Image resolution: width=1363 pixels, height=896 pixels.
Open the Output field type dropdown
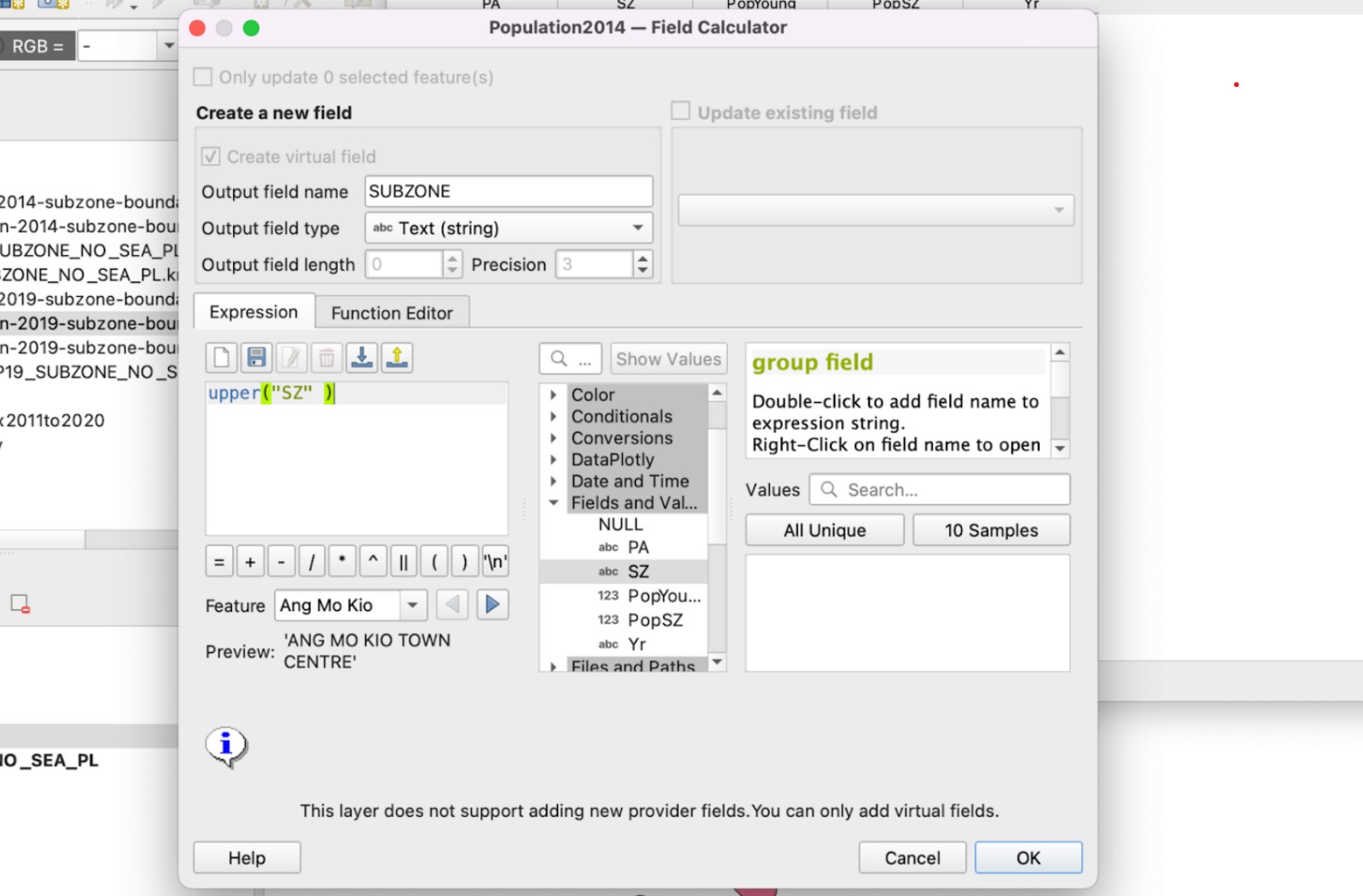[x=509, y=228]
